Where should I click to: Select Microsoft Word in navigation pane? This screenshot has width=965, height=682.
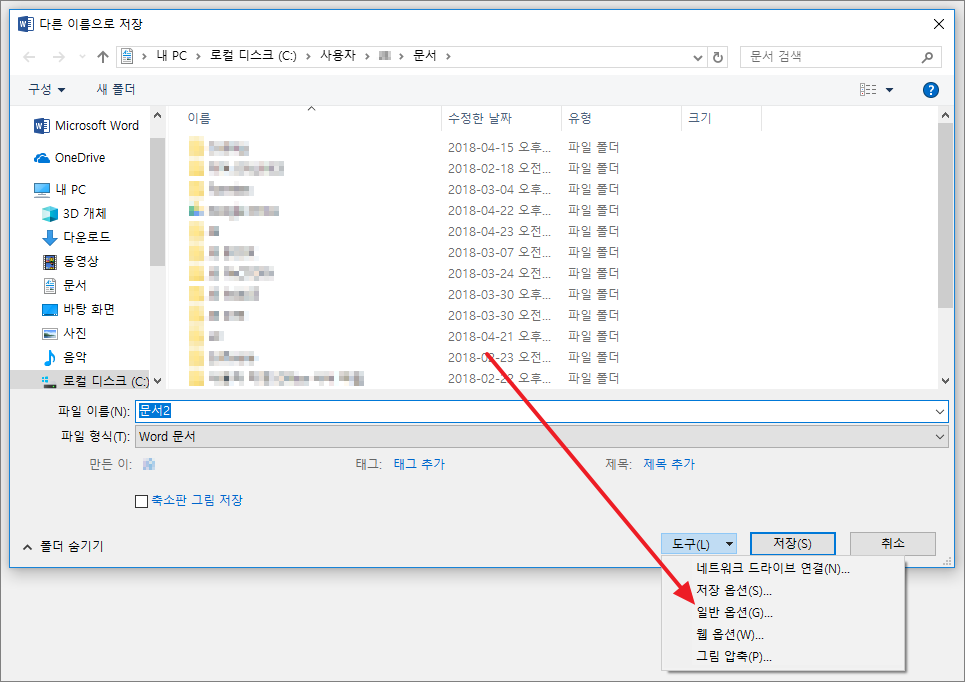point(86,126)
